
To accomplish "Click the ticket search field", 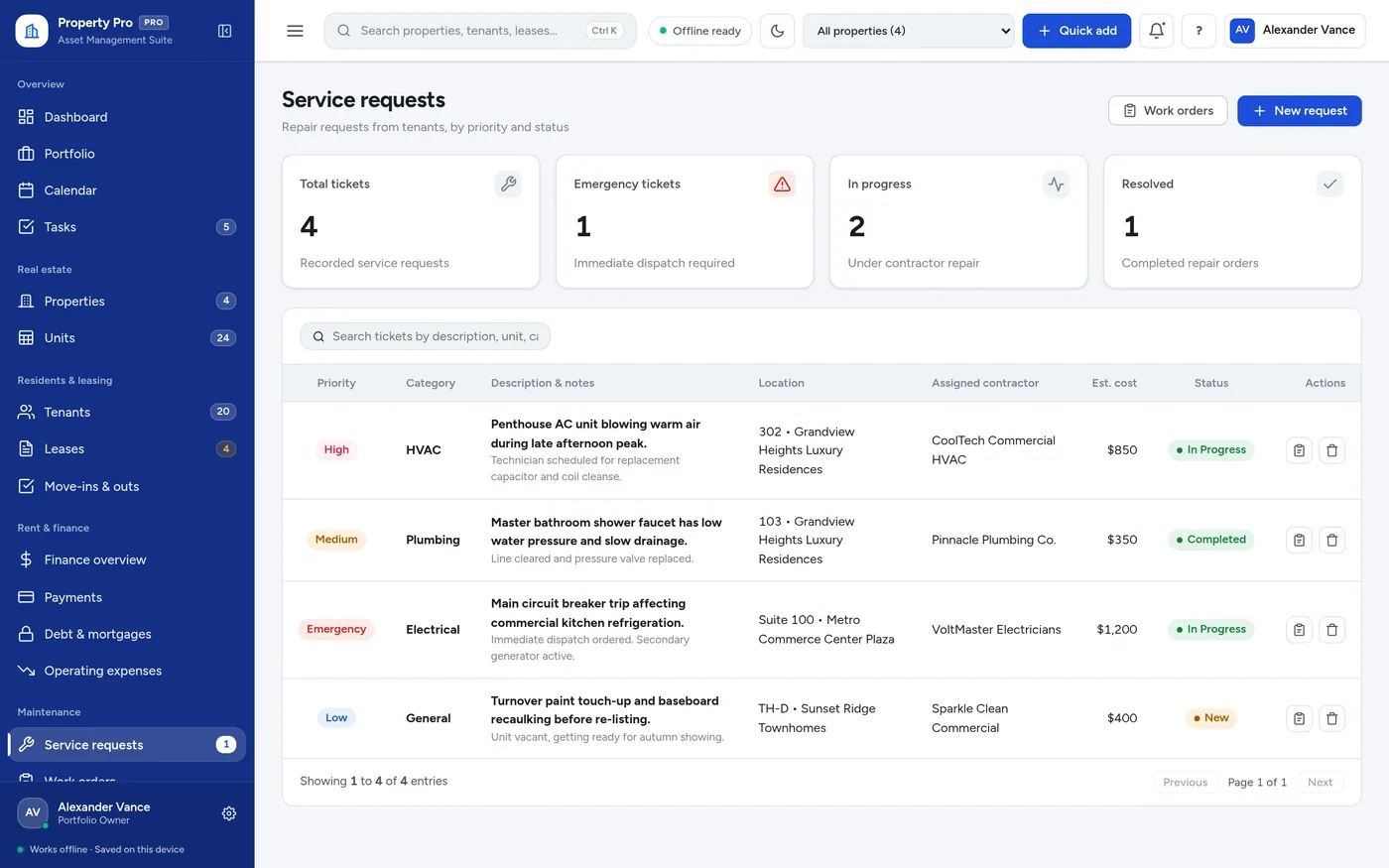I will [x=425, y=336].
